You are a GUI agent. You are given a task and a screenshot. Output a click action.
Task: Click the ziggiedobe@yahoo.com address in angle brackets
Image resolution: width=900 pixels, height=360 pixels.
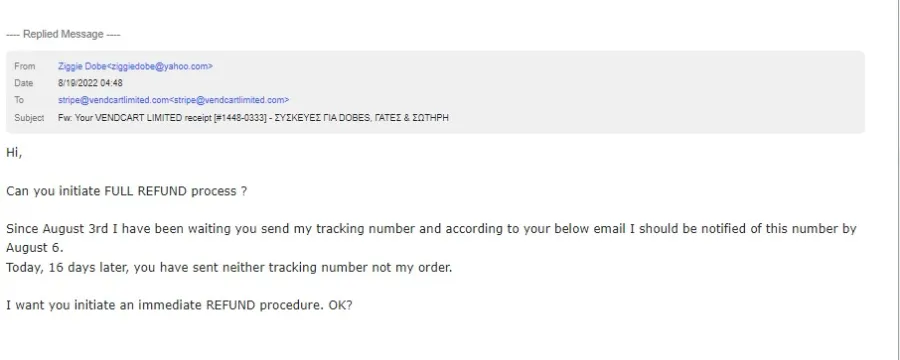coord(160,67)
